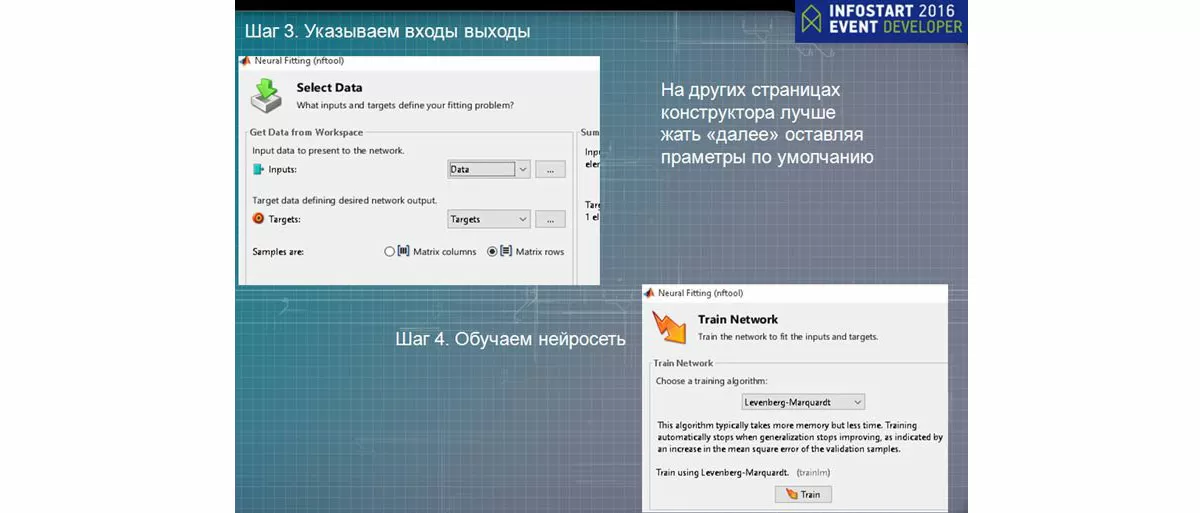Choose training algorithm from Levenberg-Marquardt dropdown
1200x513 pixels.
pos(803,402)
